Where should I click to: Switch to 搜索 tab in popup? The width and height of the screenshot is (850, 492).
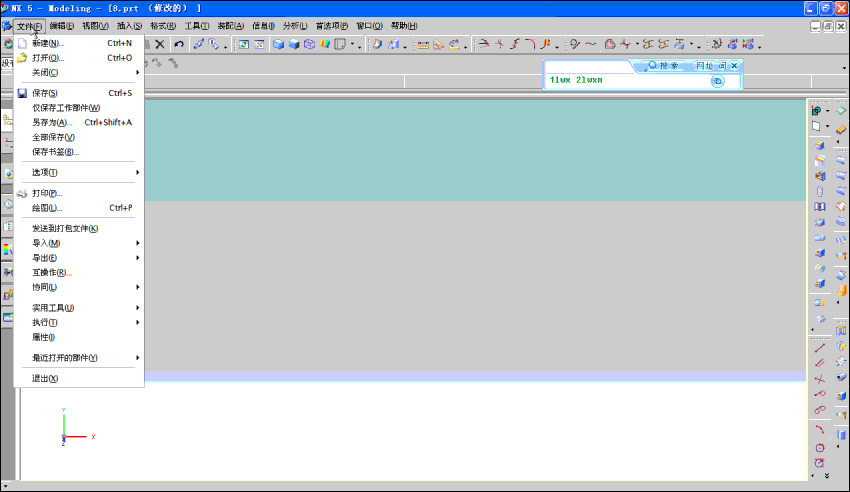[664, 66]
